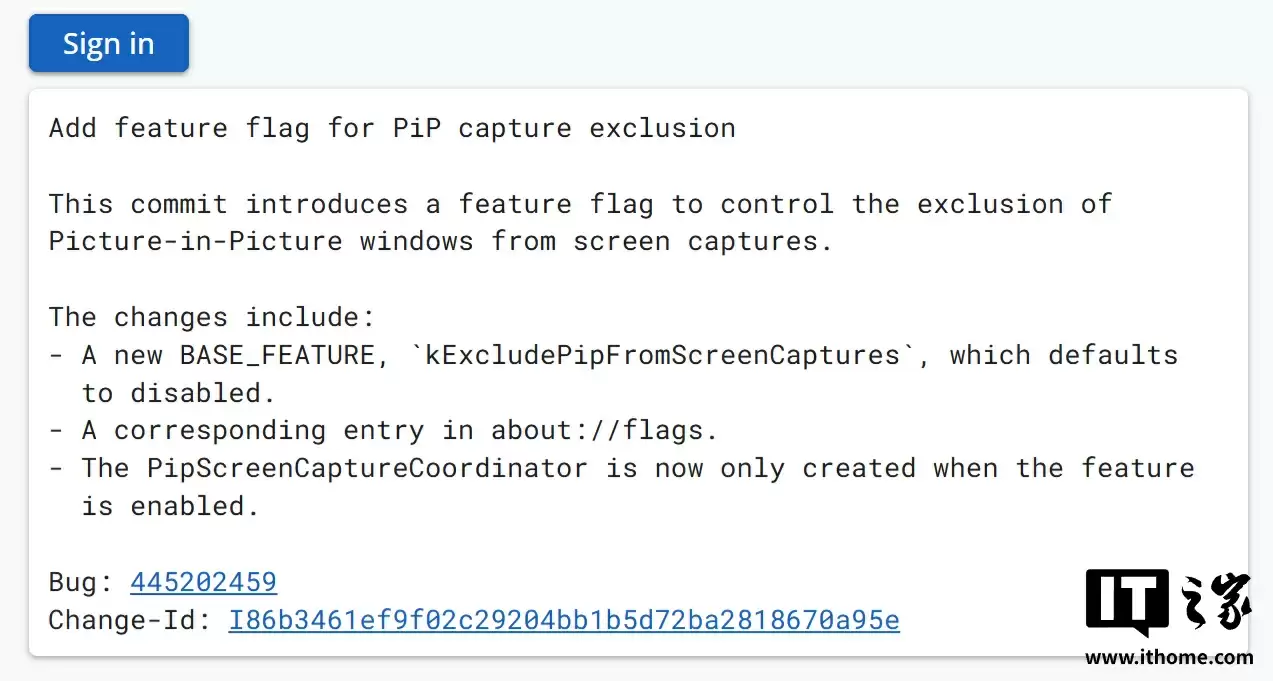This screenshot has width=1273, height=681.
Task: Click the word PipScreenCaptureCoordinator
Action: 367,468
